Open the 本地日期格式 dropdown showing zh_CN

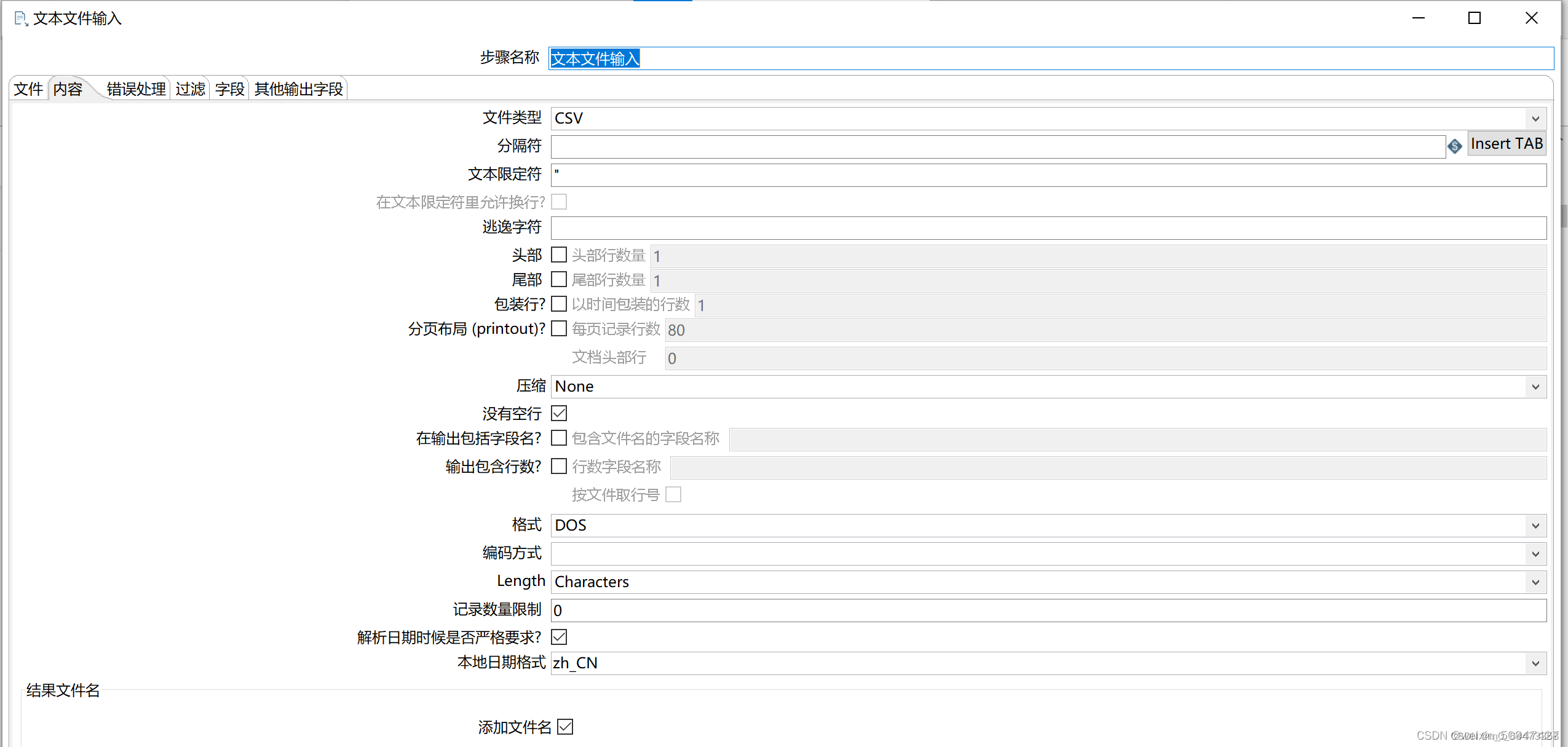click(1535, 663)
